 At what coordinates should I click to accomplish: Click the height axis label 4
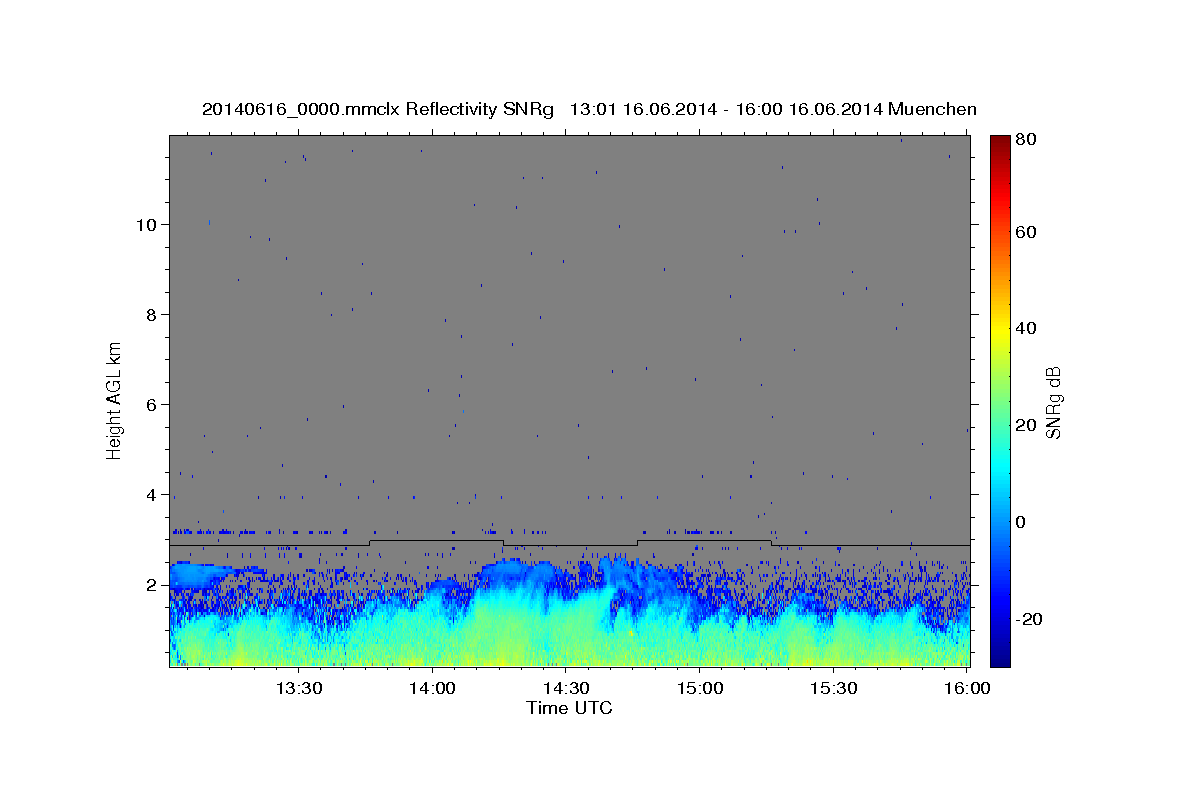[x=152, y=494]
